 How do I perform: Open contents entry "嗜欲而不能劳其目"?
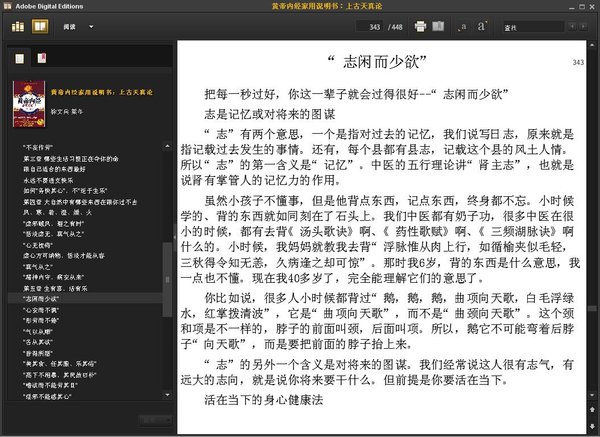pyautogui.click(x=50, y=385)
